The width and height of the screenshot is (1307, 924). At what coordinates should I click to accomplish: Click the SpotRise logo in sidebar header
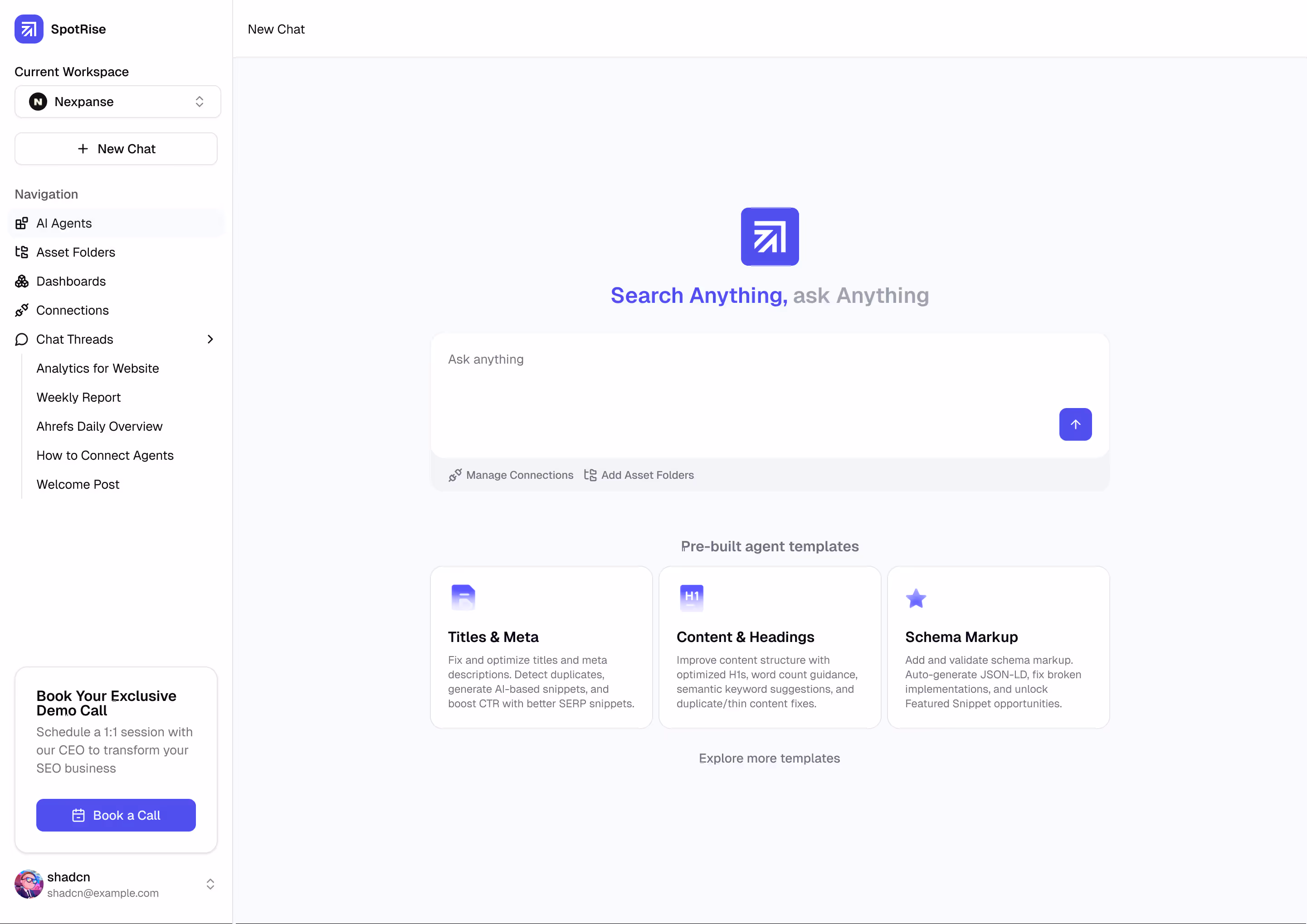coord(29,29)
